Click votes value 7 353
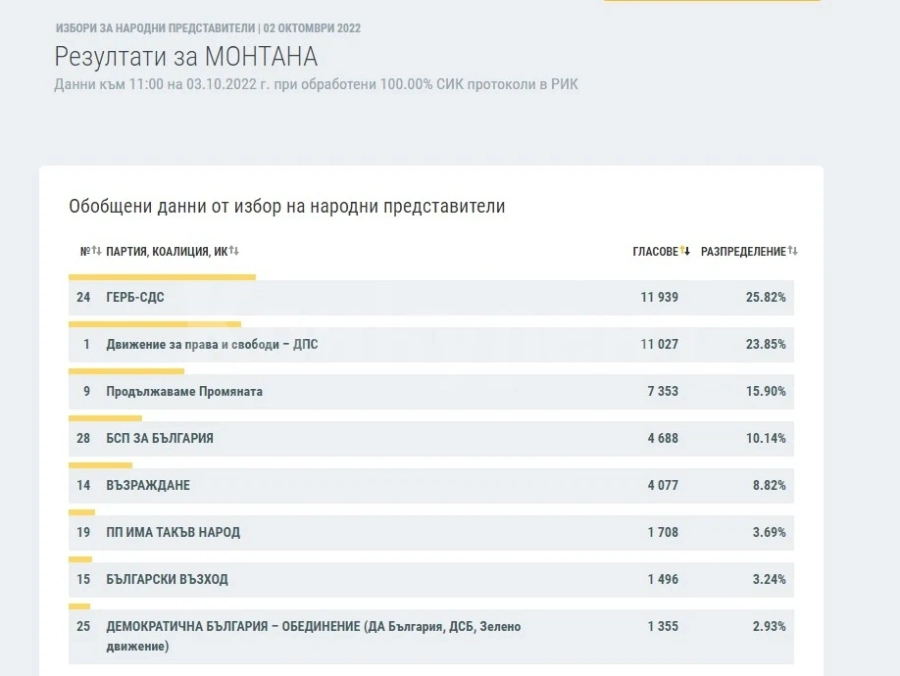This screenshot has height=676, width=900. pyautogui.click(x=663, y=391)
